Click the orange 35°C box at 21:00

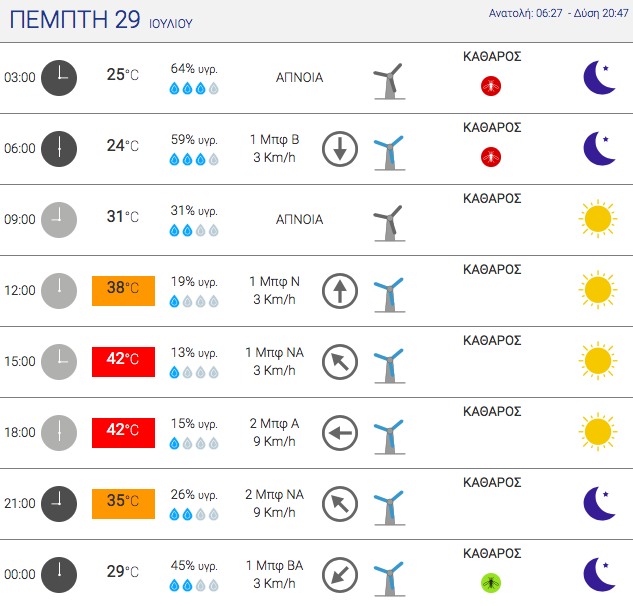124,503
